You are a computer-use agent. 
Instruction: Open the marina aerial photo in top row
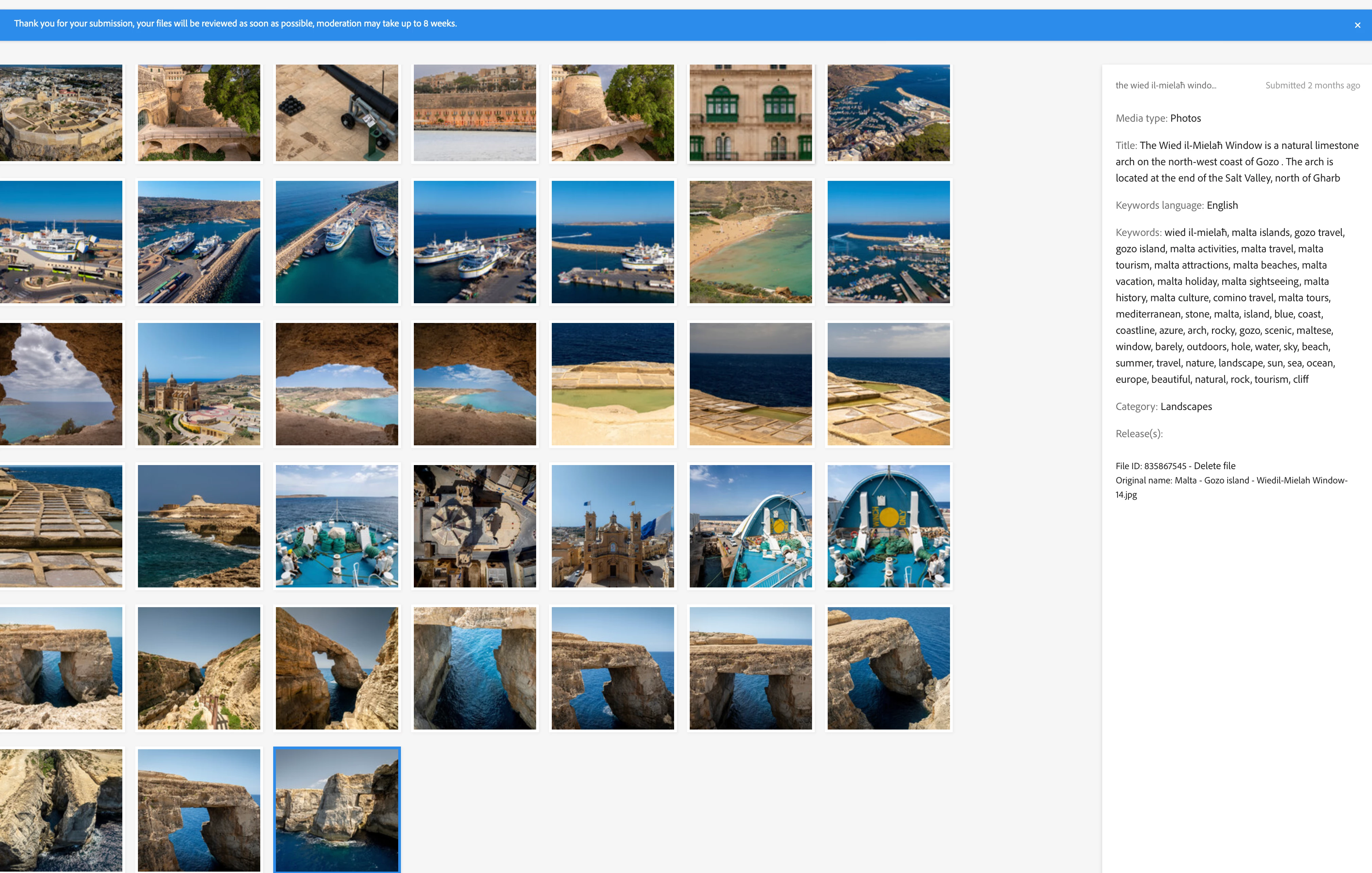888,112
